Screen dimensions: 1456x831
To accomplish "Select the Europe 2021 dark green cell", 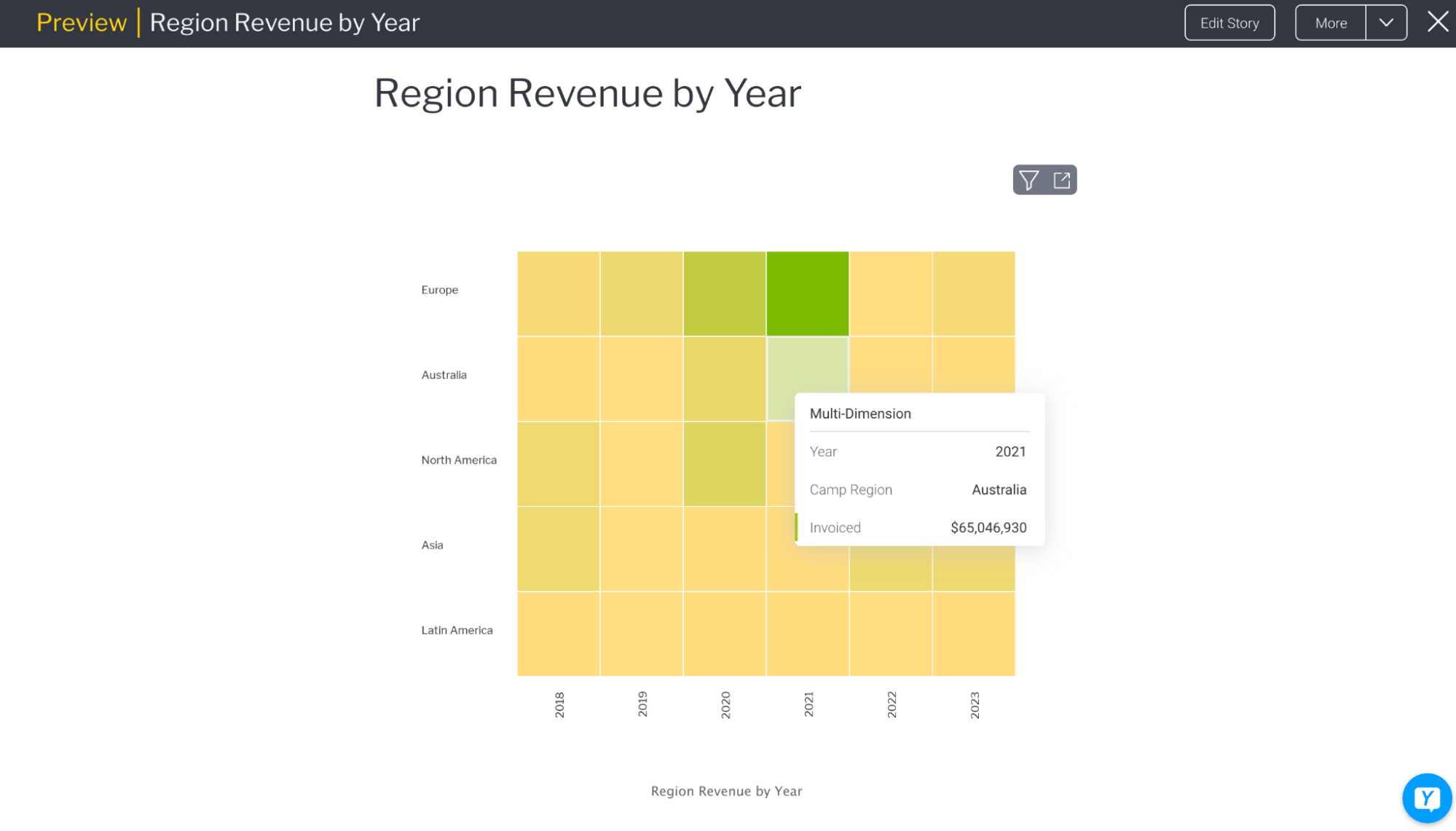I will tap(807, 294).
